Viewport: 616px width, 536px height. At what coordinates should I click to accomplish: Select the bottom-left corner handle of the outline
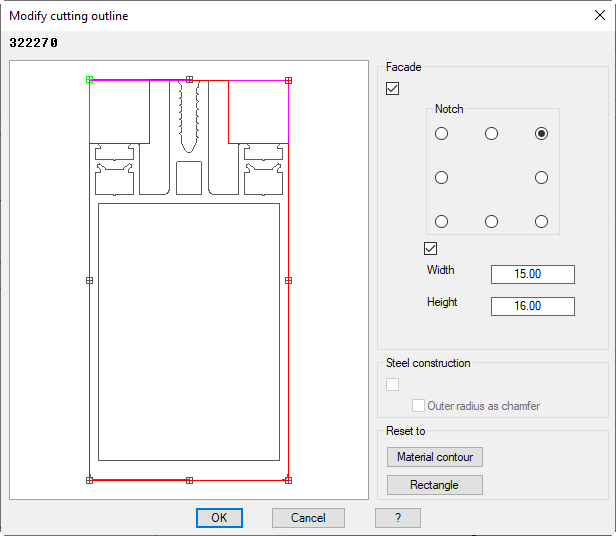[90, 480]
